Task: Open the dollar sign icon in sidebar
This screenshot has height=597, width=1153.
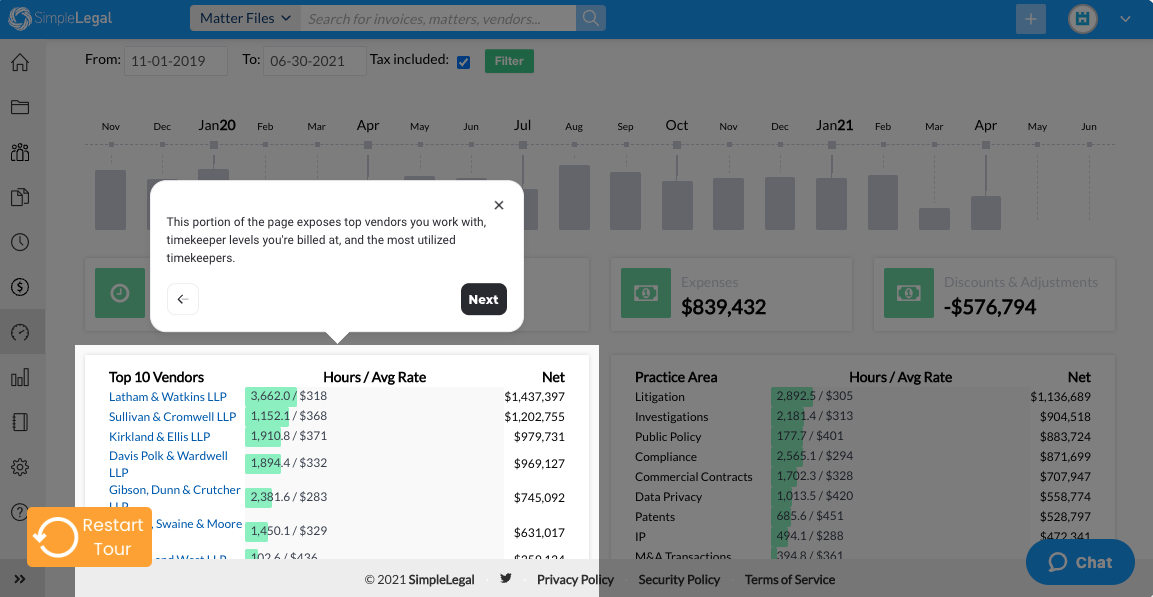Action: tap(20, 287)
